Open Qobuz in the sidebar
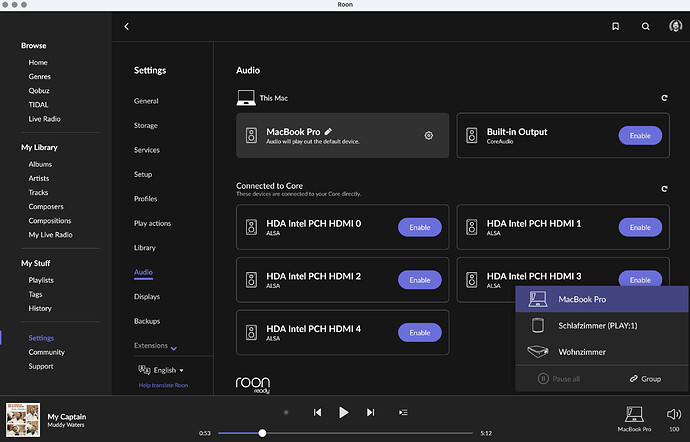The image size is (690, 442). click(39, 91)
